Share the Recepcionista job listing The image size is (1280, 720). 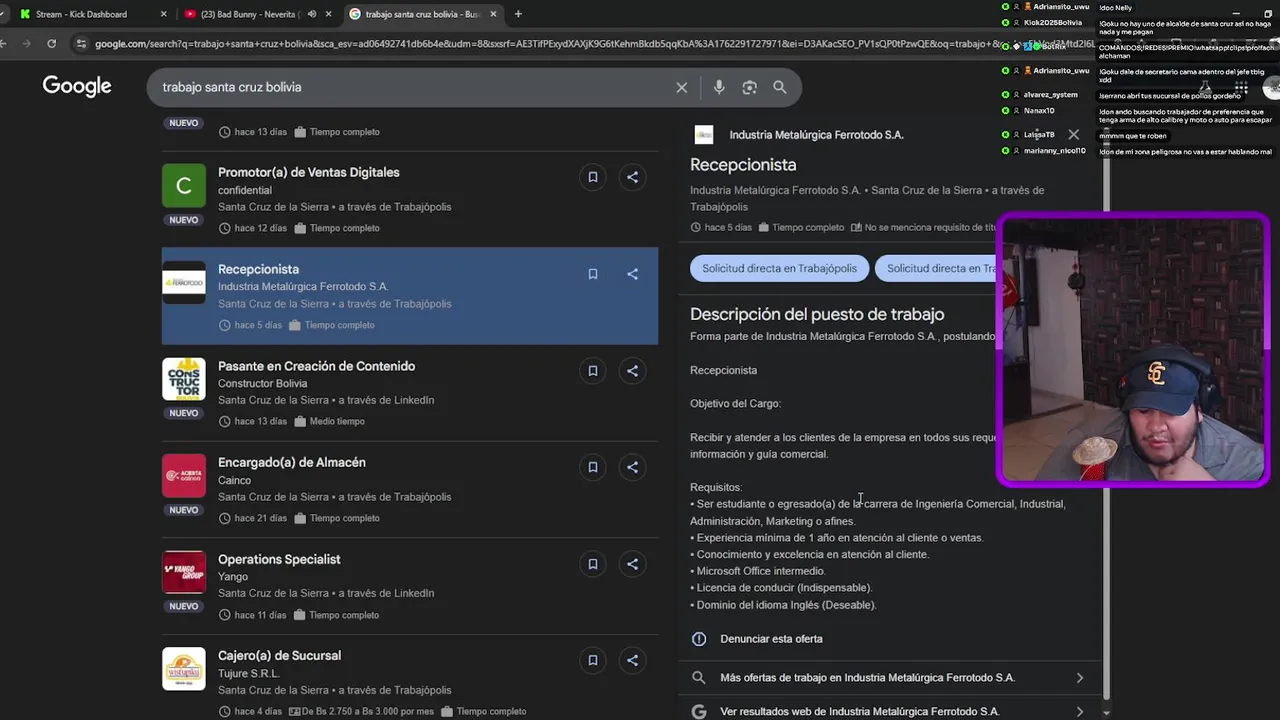click(x=633, y=274)
